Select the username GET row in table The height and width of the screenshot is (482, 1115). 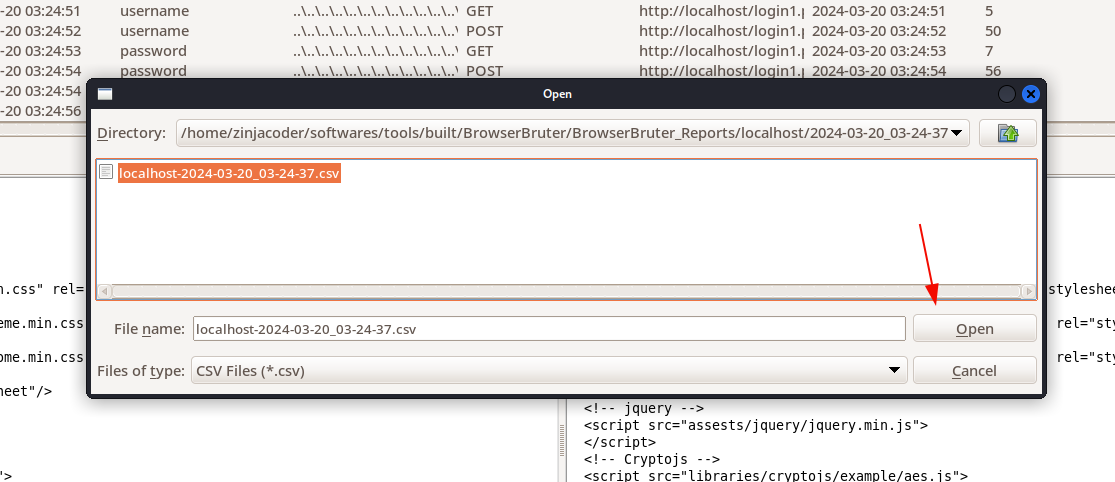558,11
